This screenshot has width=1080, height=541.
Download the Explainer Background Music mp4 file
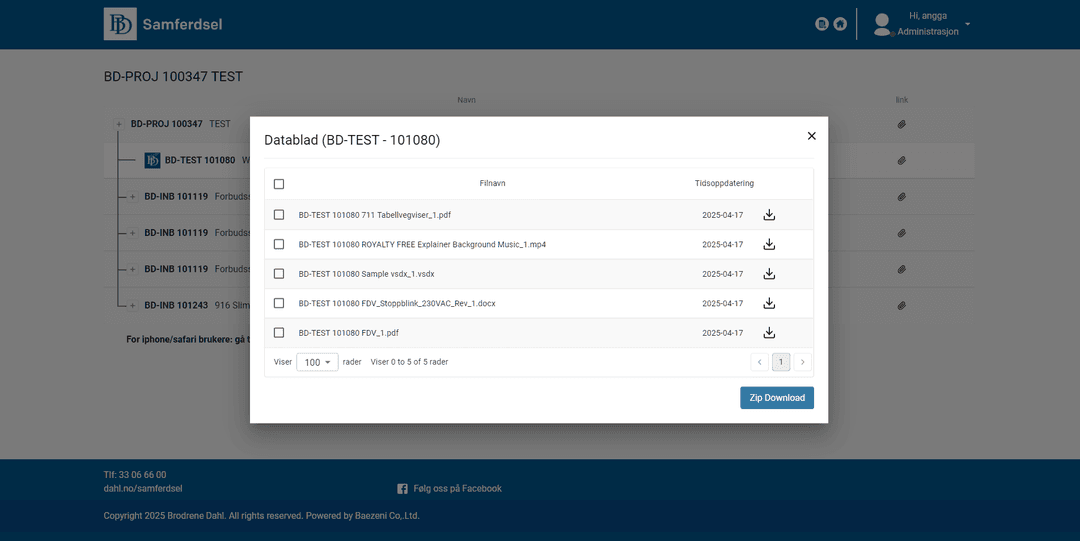(769, 244)
